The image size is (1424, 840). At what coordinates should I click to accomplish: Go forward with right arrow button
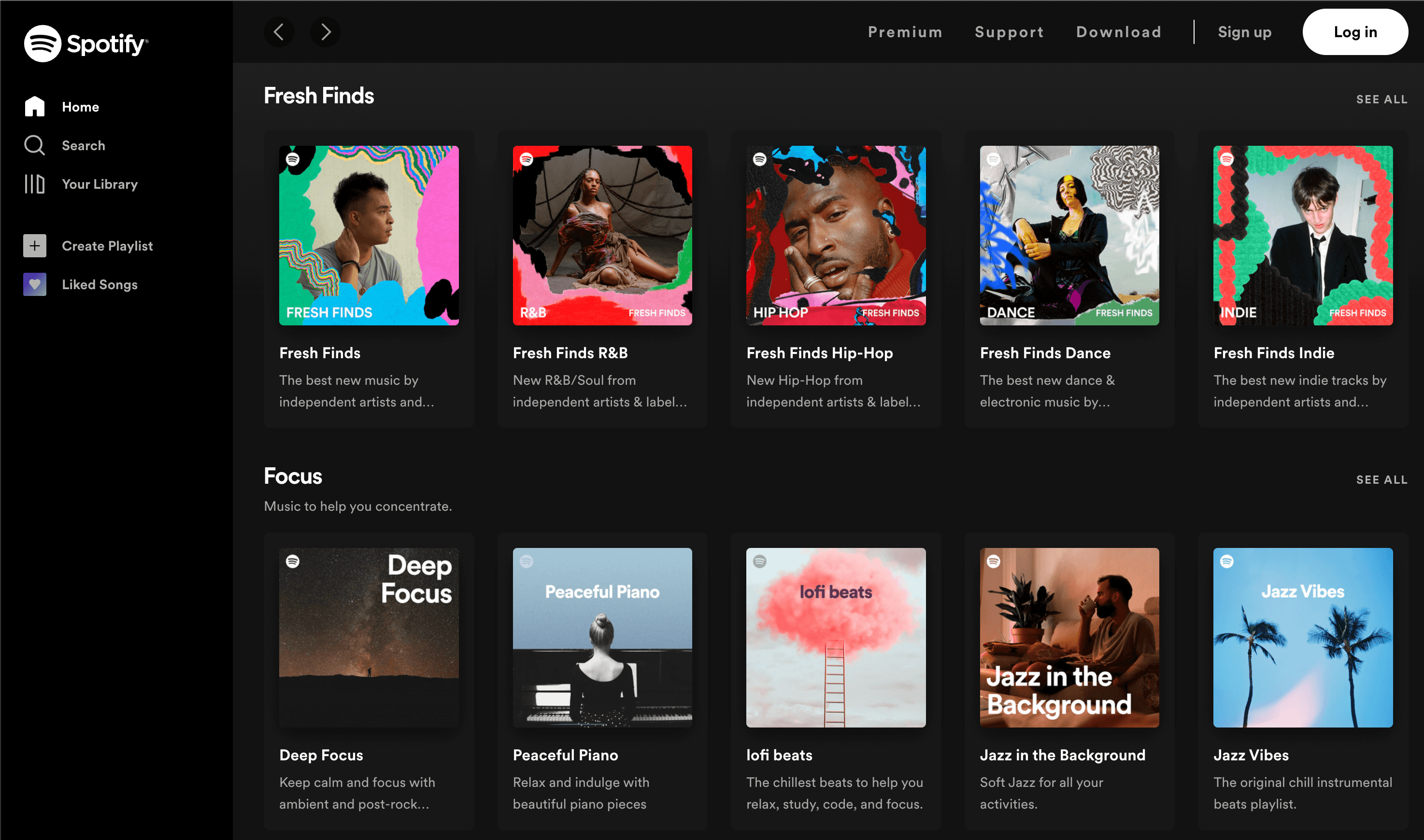[x=326, y=32]
